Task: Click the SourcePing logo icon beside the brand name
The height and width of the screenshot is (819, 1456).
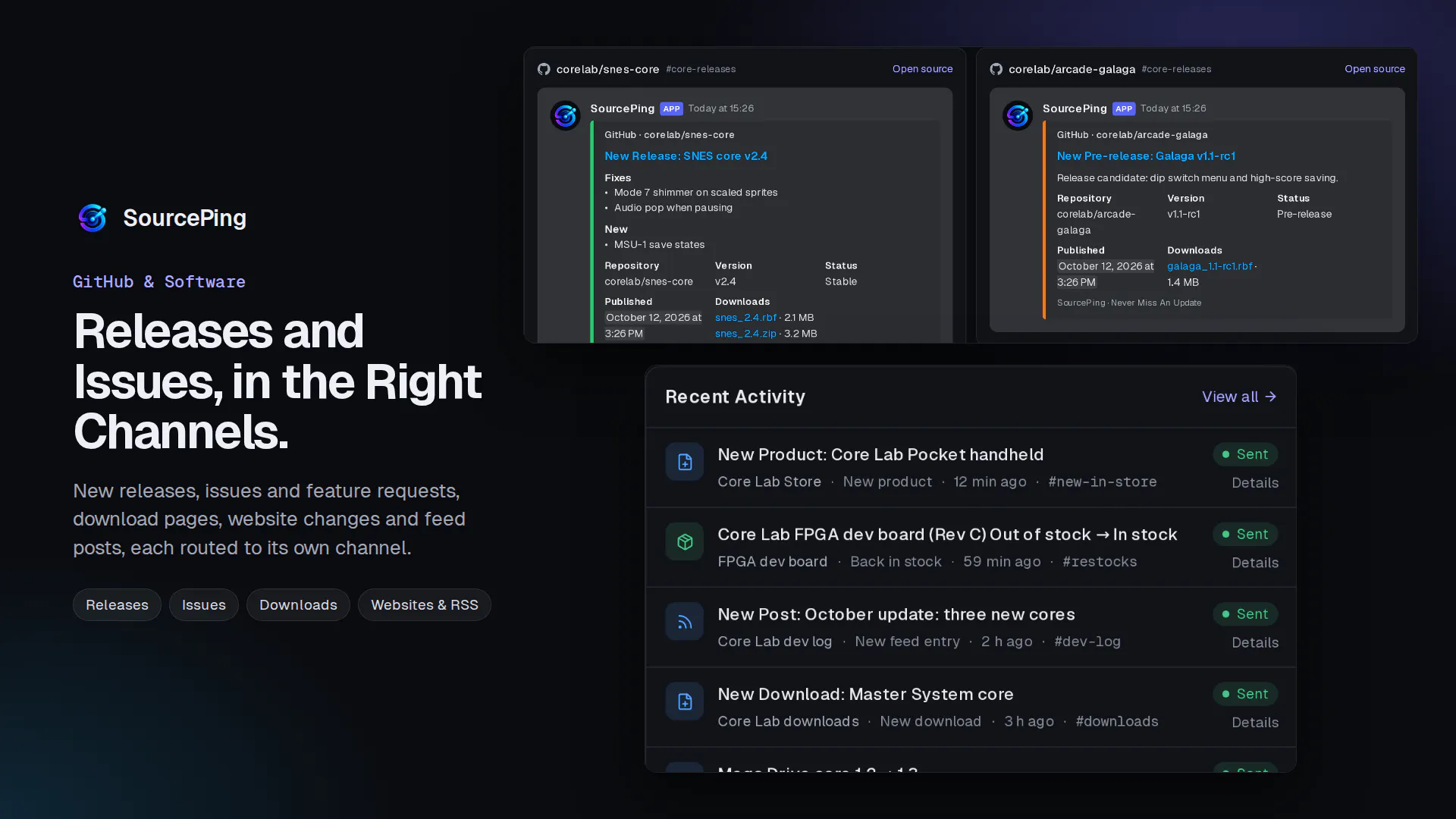Action: [x=93, y=218]
